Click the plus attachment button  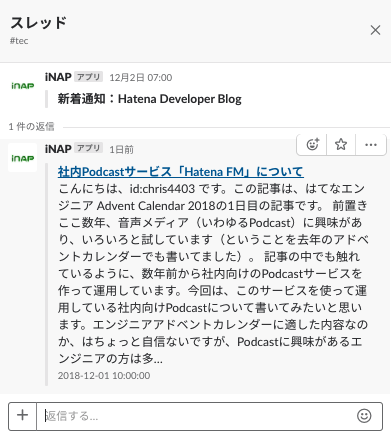pos(22,416)
